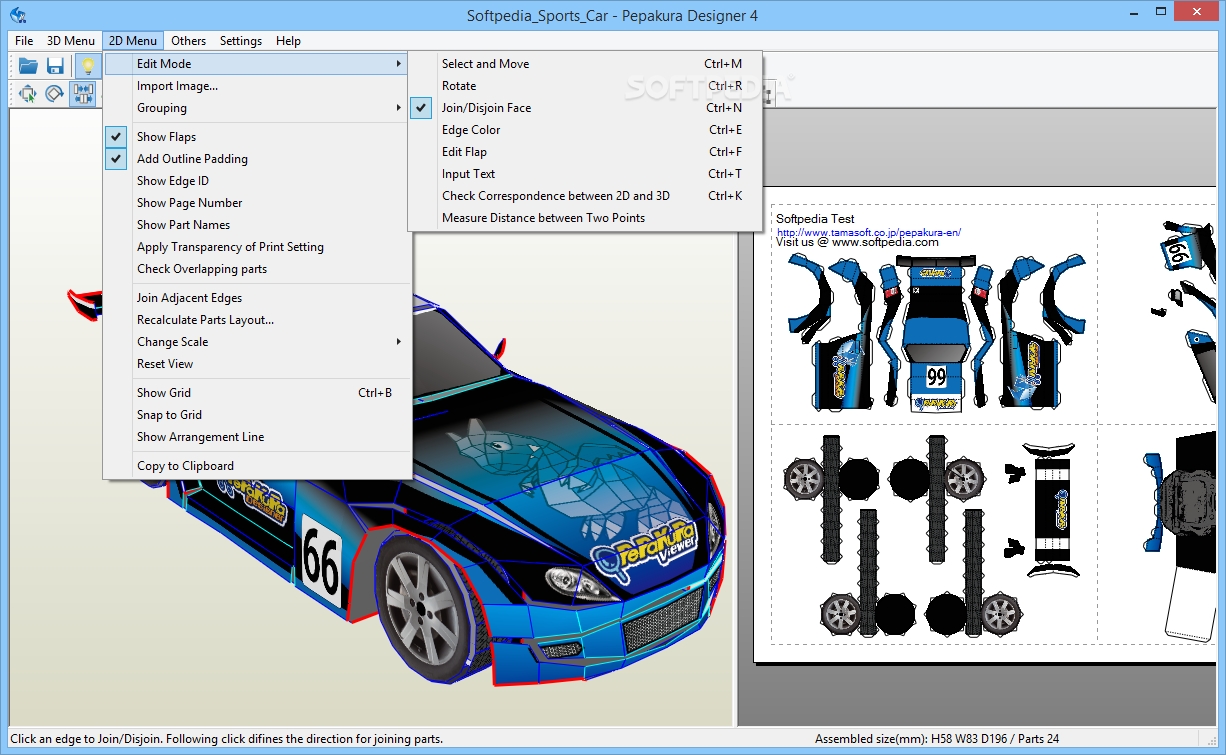Select checked Join/Disjoin Face submenu entry

click(585, 108)
